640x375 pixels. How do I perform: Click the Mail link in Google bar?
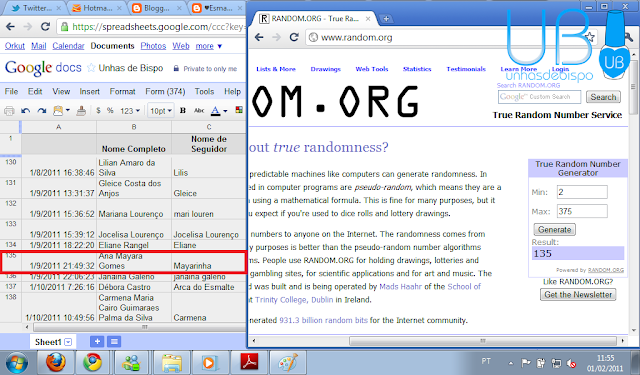pyautogui.click(x=38, y=46)
